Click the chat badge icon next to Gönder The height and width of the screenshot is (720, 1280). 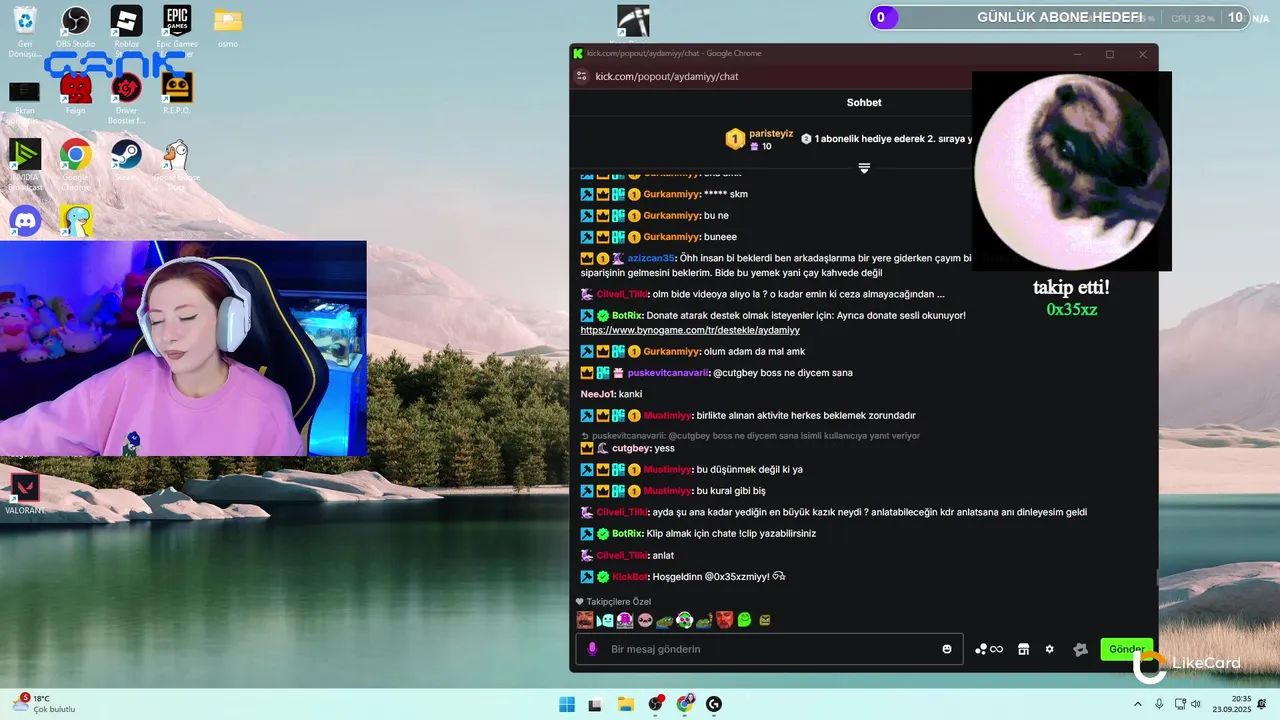point(1080,649)
